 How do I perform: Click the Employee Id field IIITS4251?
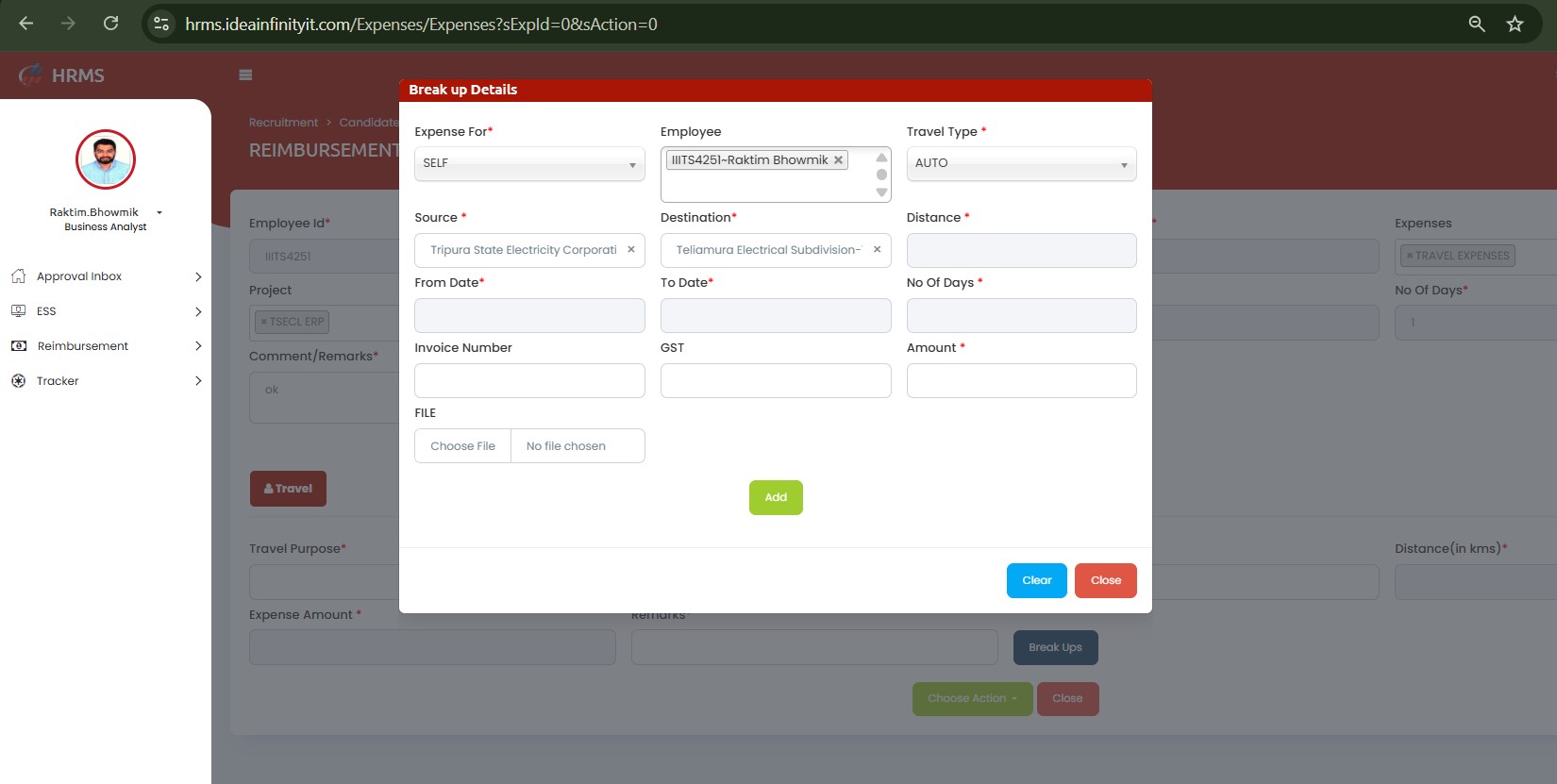point(324,257)
